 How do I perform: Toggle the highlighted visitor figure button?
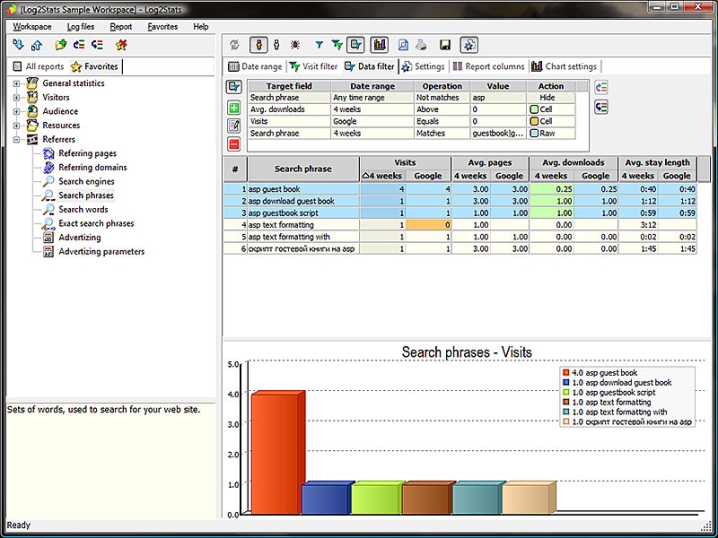coord(258,45)
